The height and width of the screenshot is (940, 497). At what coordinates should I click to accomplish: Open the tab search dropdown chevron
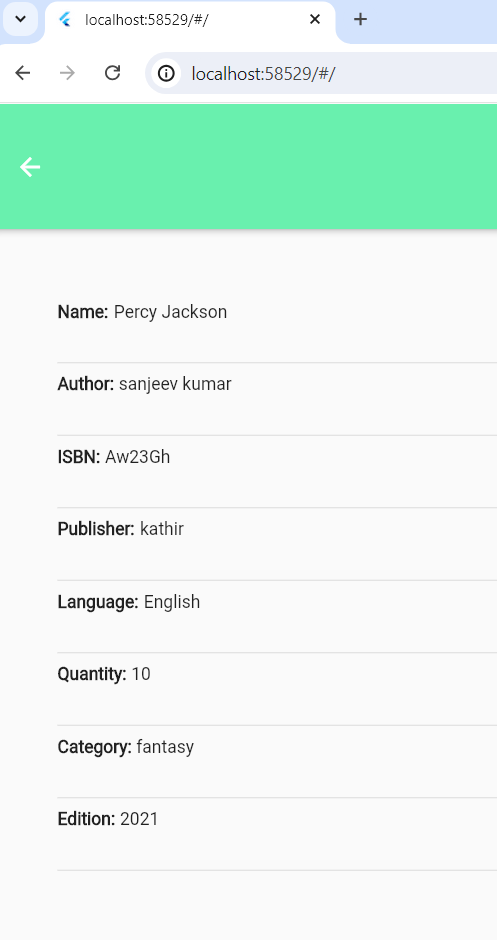20,19
